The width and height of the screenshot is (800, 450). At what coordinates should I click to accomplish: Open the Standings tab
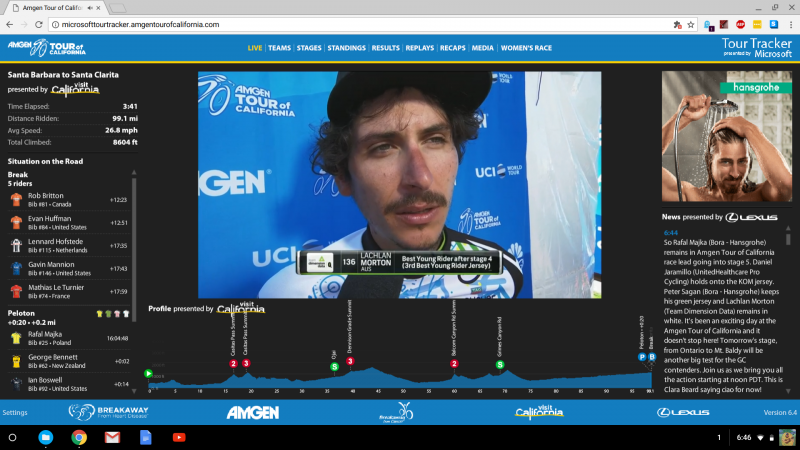pyautogui.click(x=346, y=48)
